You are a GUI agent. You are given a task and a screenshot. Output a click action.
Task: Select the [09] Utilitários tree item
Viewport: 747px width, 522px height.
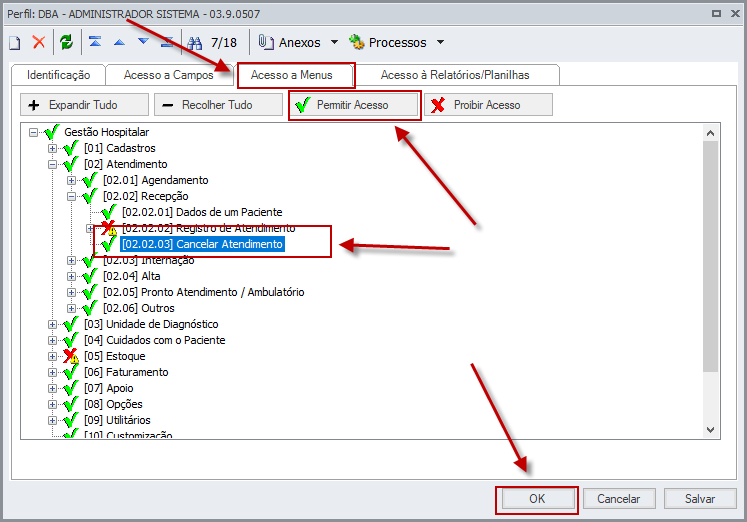point(117,420)
